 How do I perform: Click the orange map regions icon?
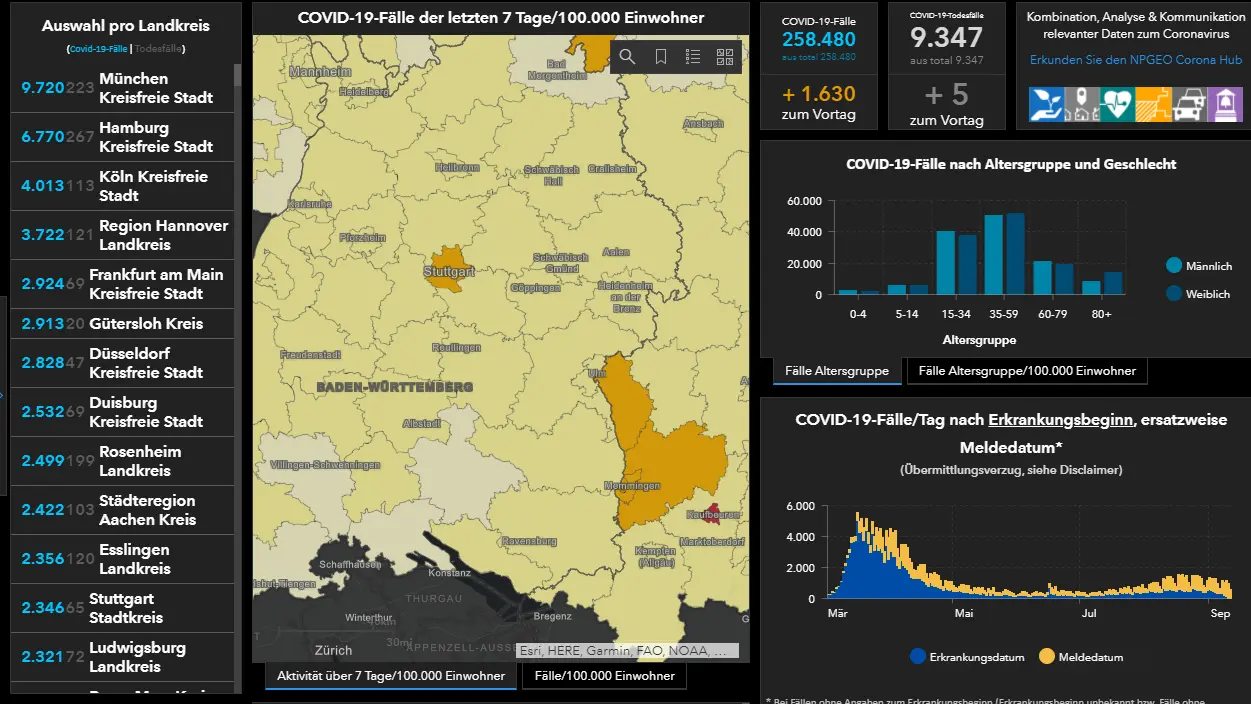(1152, 105)
